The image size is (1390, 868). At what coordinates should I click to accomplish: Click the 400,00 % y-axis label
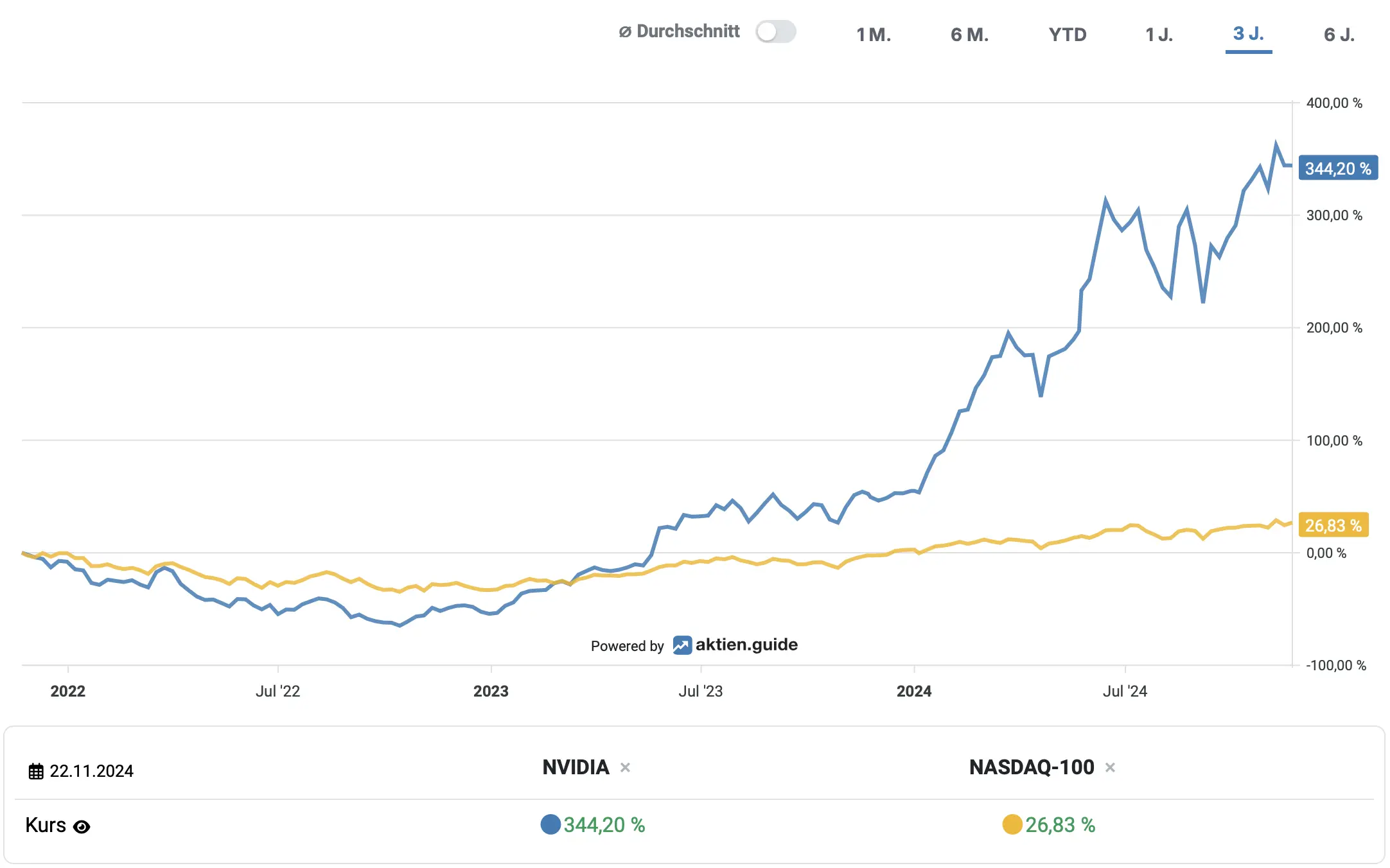pos(1334,103)
